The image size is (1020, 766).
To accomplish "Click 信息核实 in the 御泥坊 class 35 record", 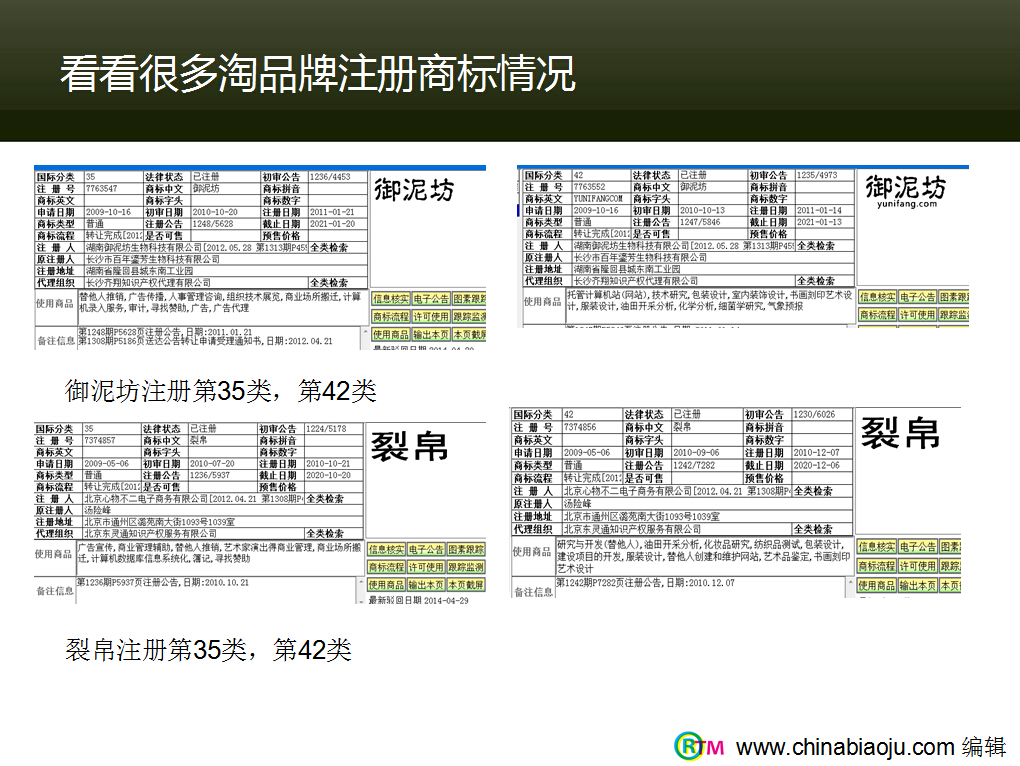I will [x=391, y=299].
